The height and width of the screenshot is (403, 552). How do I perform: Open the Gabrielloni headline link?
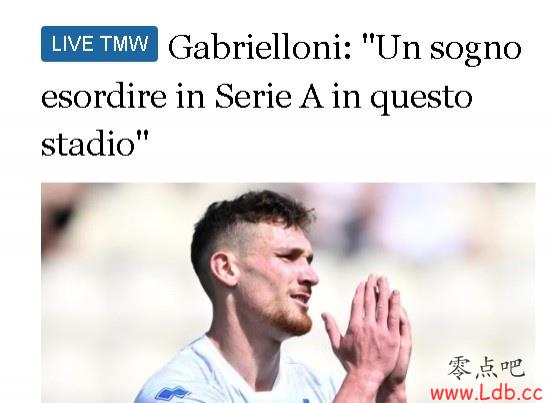281,95
